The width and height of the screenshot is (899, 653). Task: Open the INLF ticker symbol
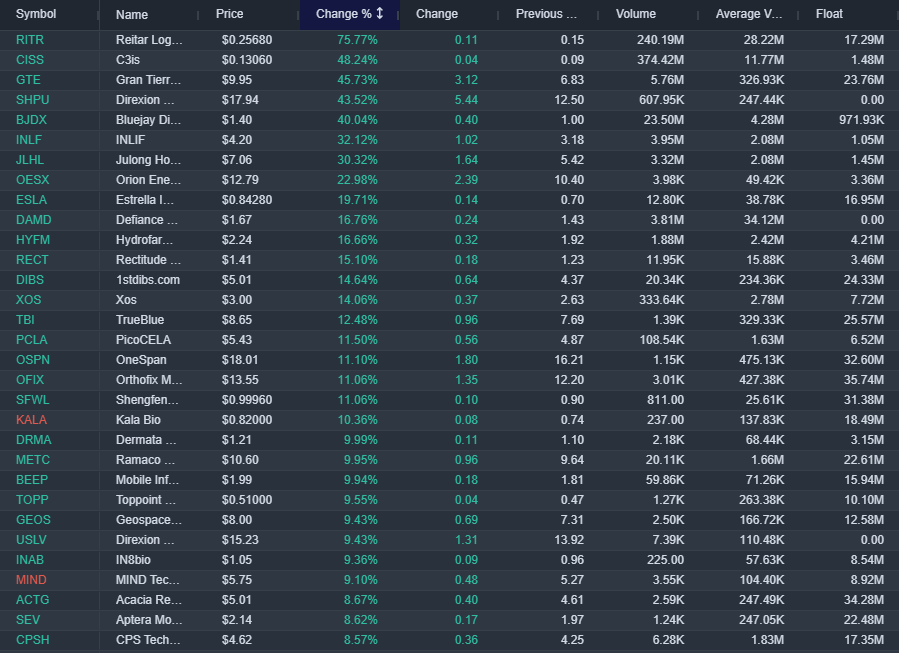pos(29,140)
